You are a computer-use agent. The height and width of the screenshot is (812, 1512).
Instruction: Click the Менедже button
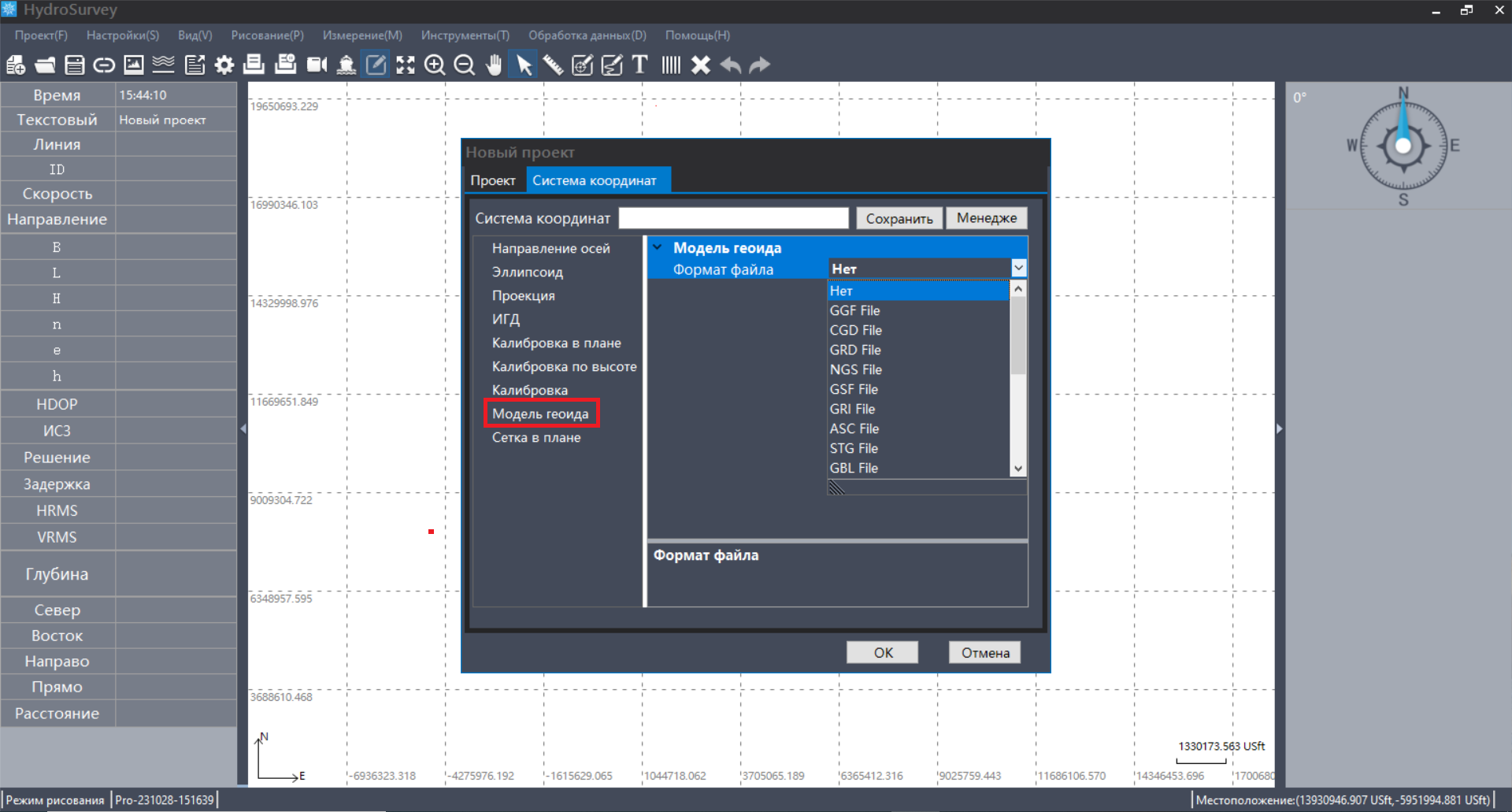coord(987,218)
